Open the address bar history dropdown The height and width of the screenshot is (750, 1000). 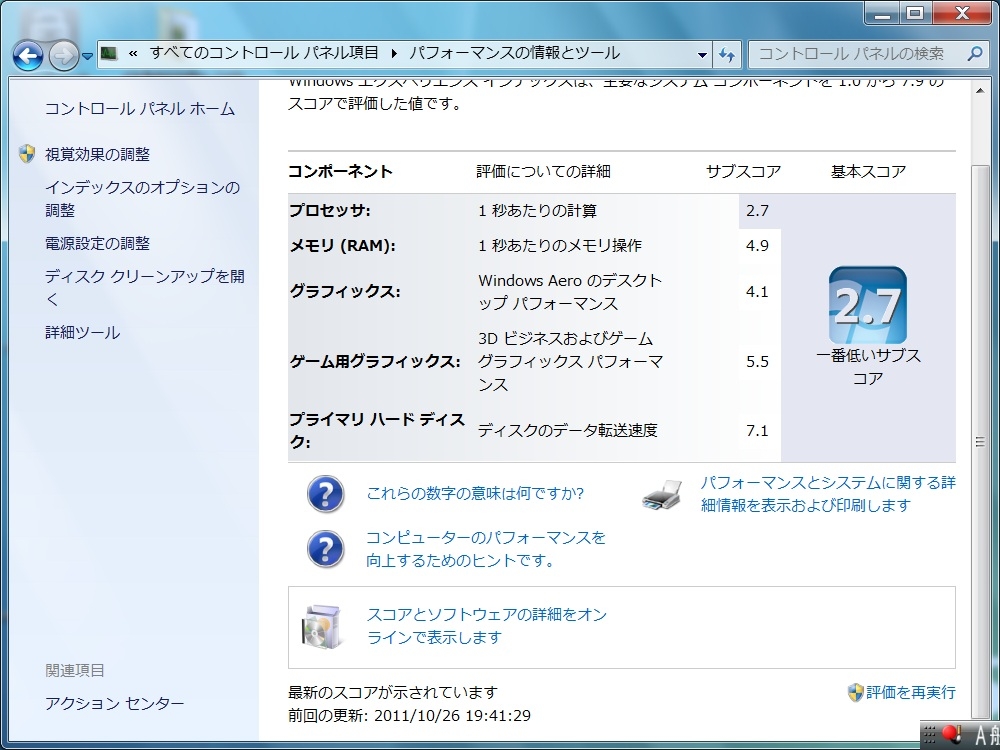pyautogui.click(x=702, y=55)
